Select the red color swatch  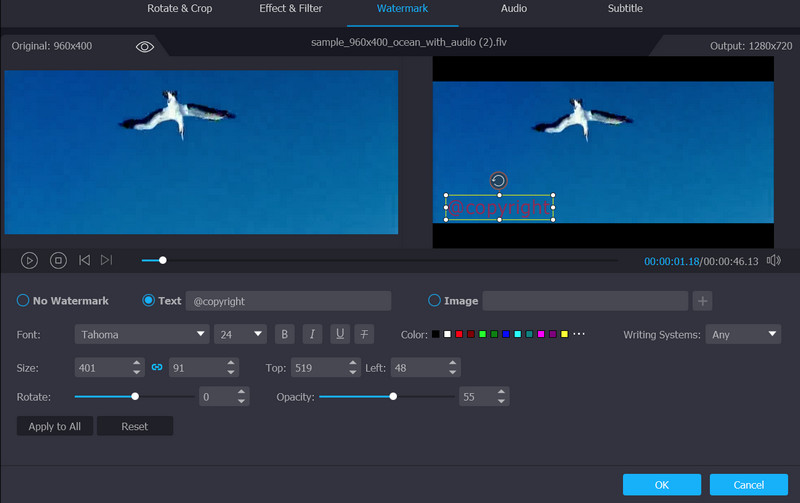click(459, 334)
